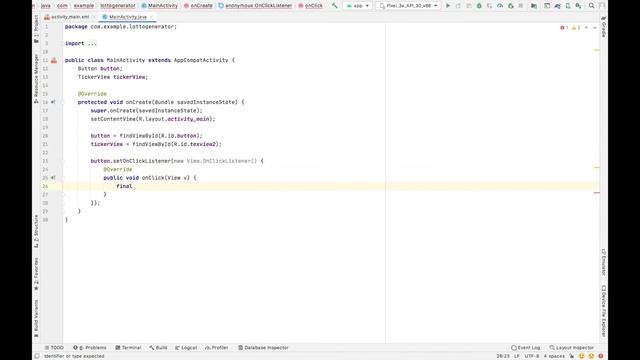Go to next highlighted error arrow
This screenshot has height=360, width=640.
point(595,28)
